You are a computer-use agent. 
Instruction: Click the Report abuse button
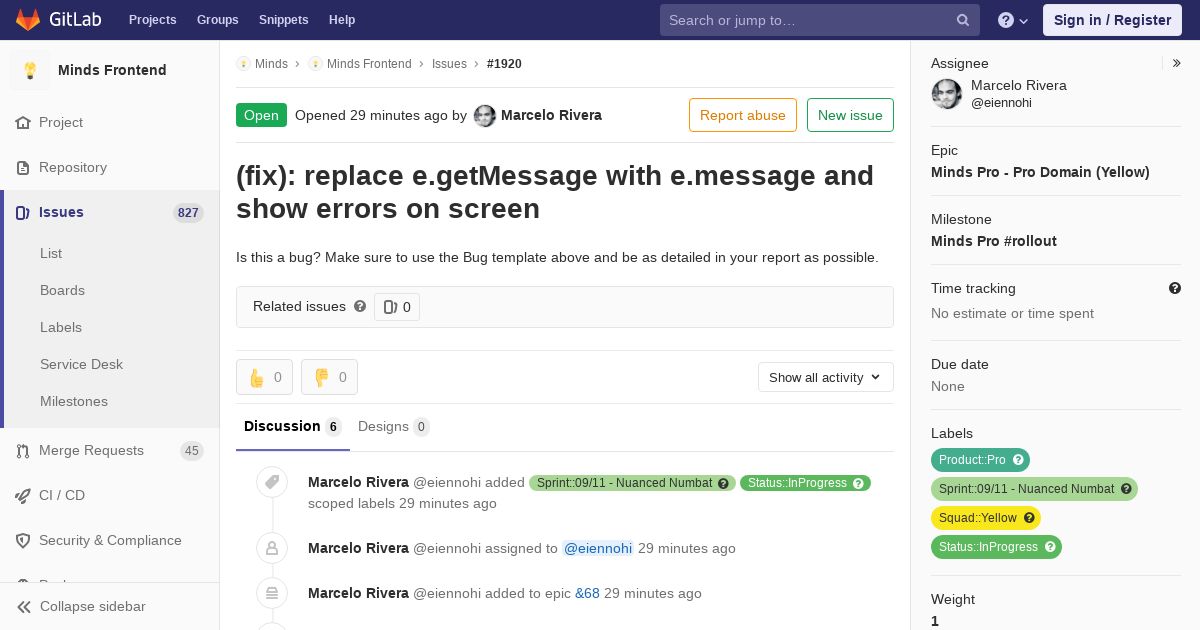point(743,115)
